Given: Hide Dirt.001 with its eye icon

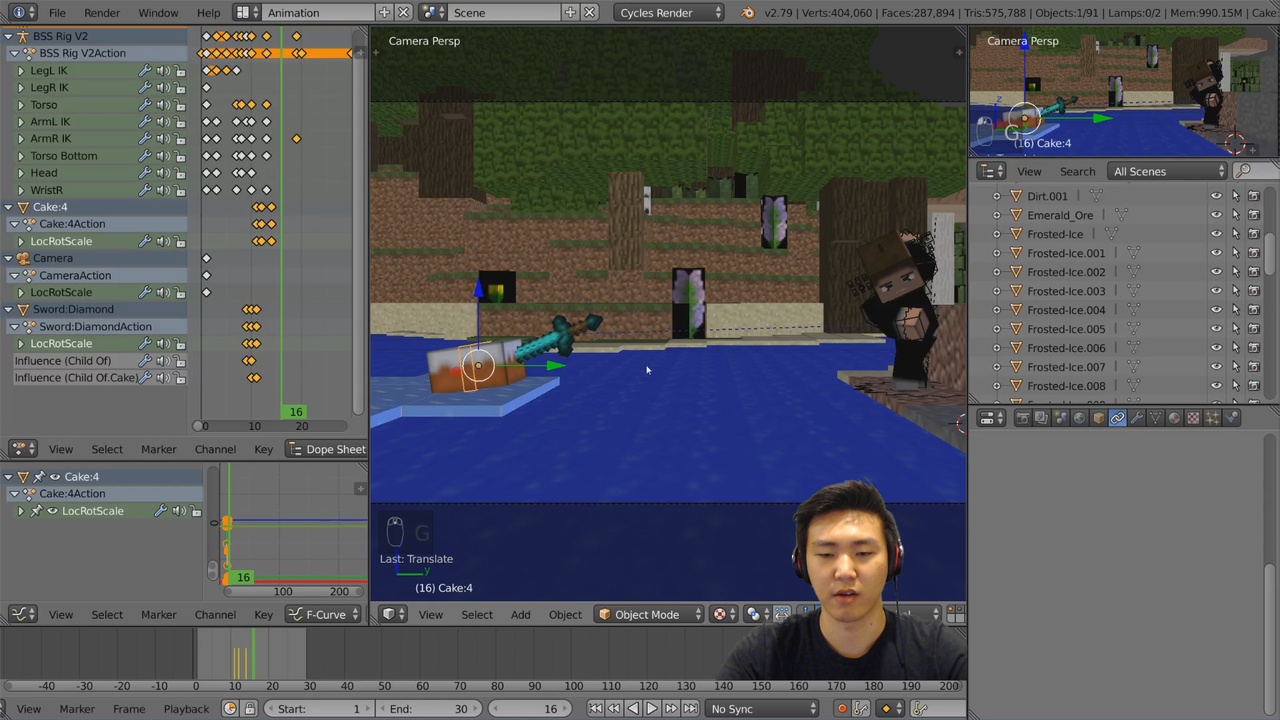Looking at the screenshot, I should click(1216, 196).
